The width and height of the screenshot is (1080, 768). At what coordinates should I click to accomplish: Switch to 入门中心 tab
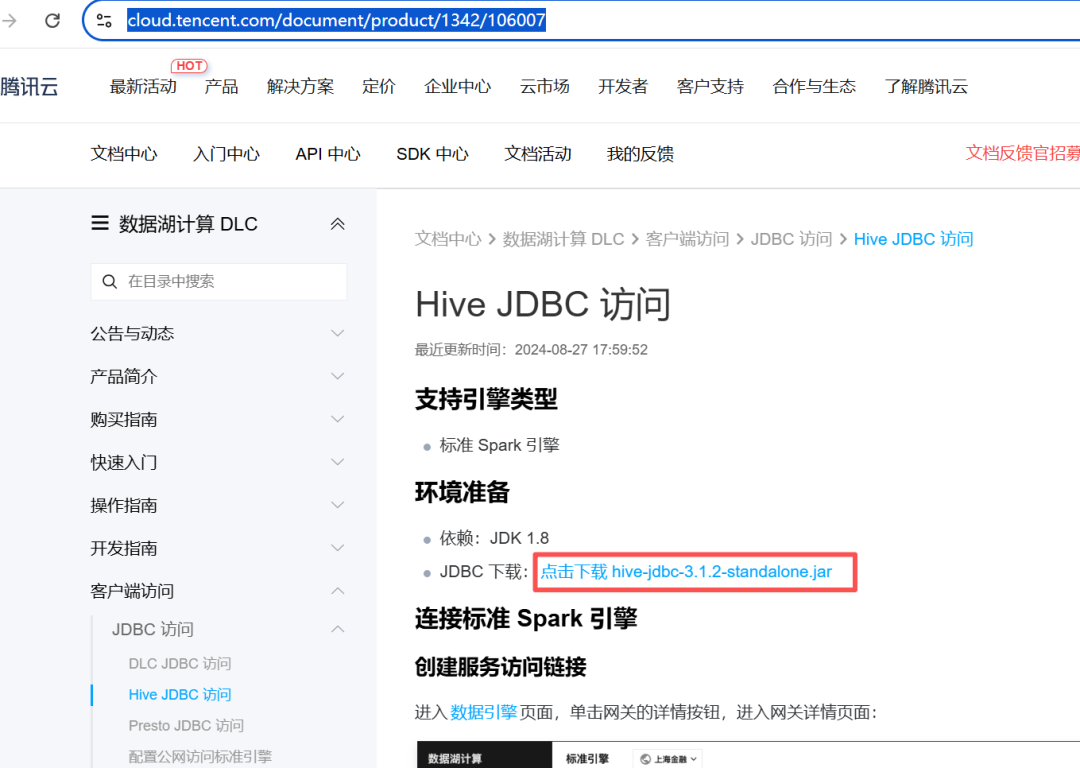(x=226, y=154)
